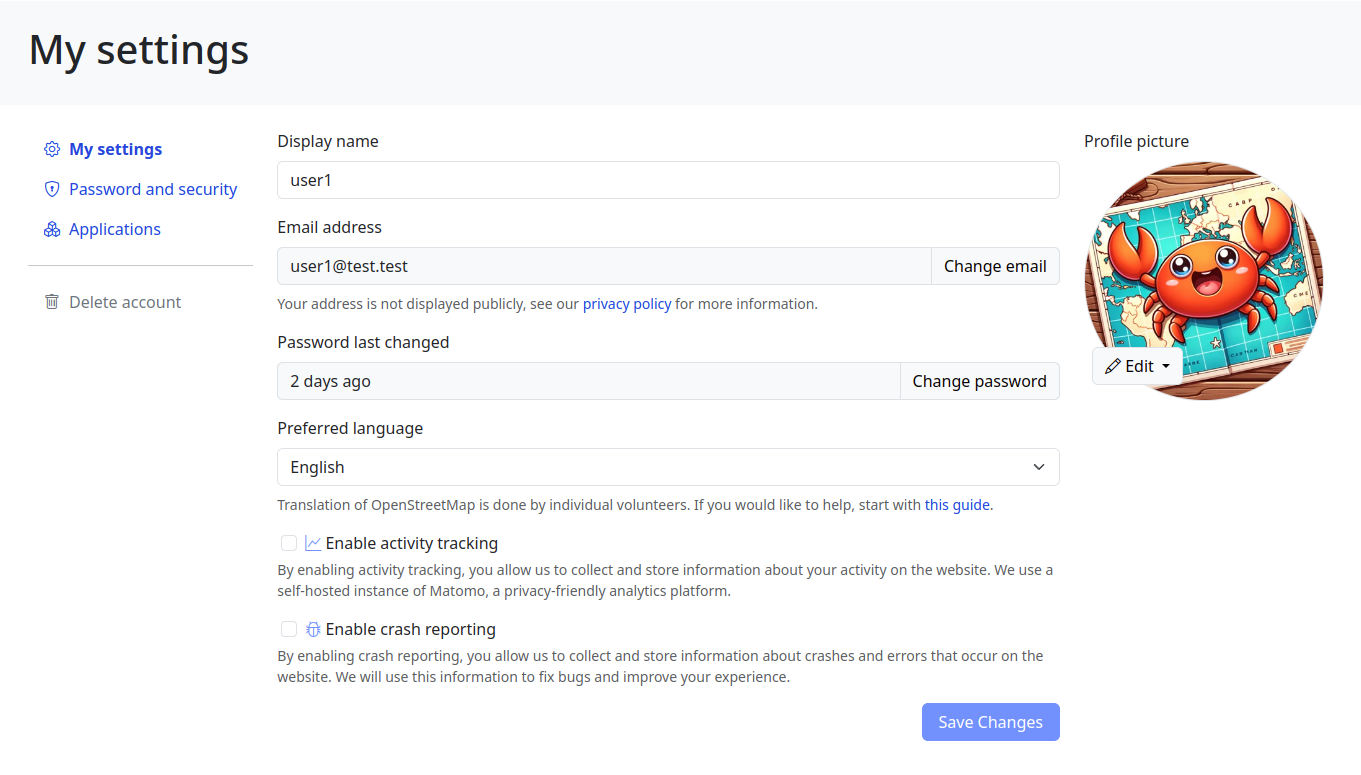
Task: Click the chevron arrow in the language selector
Action: (x=1039, y=467)
